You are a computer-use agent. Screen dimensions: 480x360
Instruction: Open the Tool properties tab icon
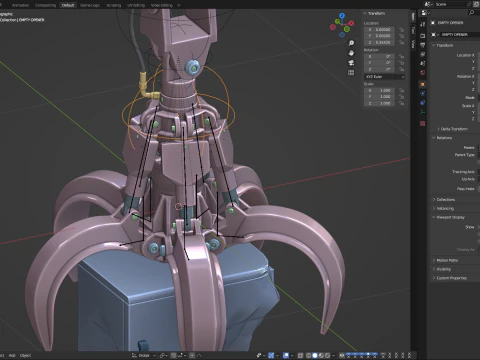tap(423, 24)
